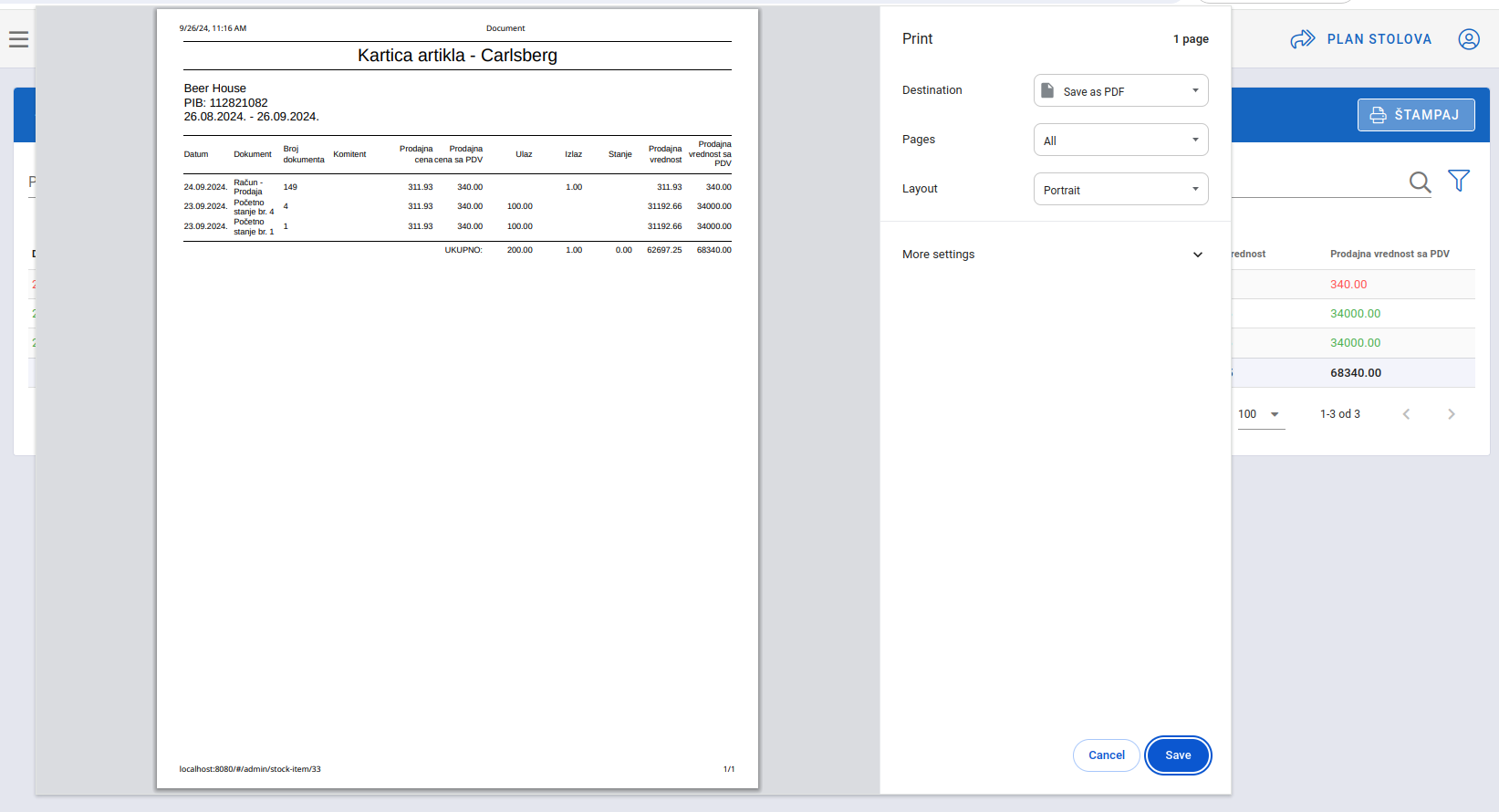Click the Save button in print dialog
Screen dimensions: 1499x812
pos(1178,755)
